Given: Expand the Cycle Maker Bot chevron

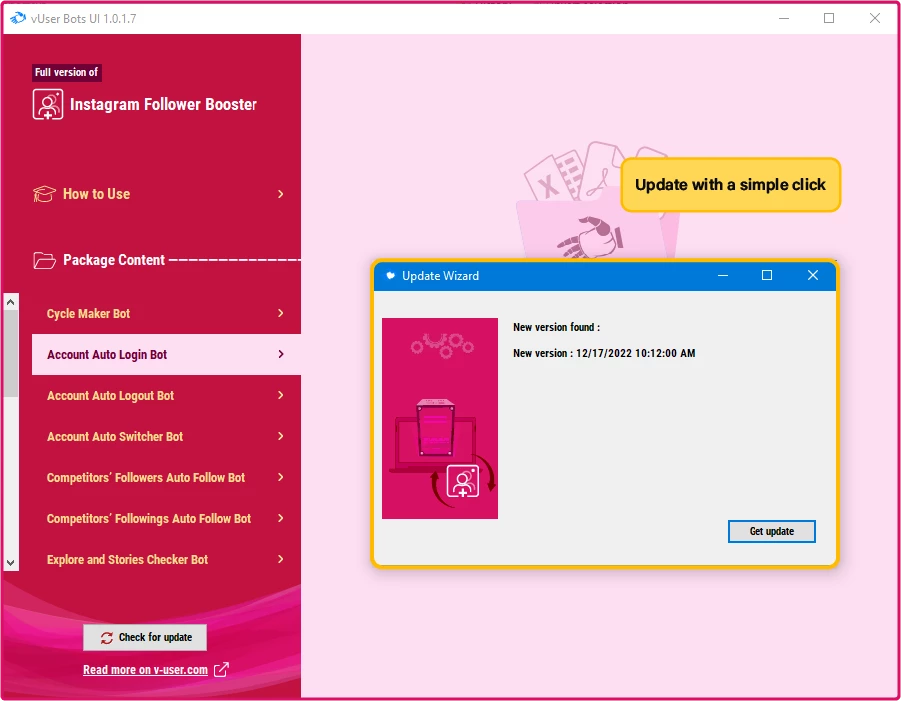Looking at the screenshot, I should (280, 313).
